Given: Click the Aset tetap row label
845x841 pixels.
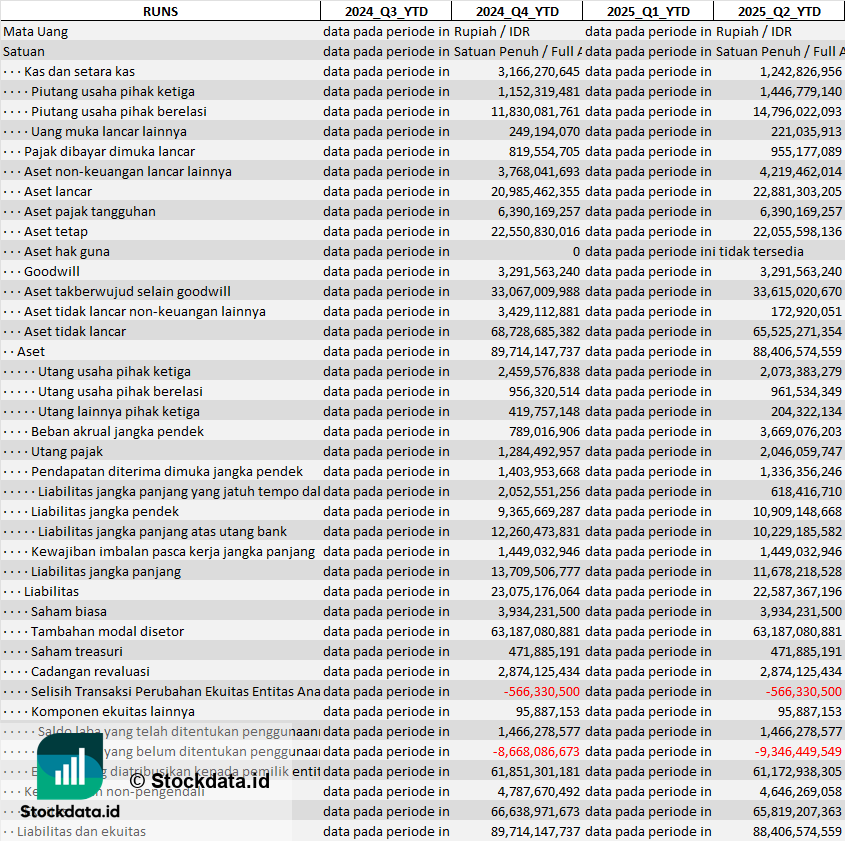Looking at the screenshot, I should 56,231.
